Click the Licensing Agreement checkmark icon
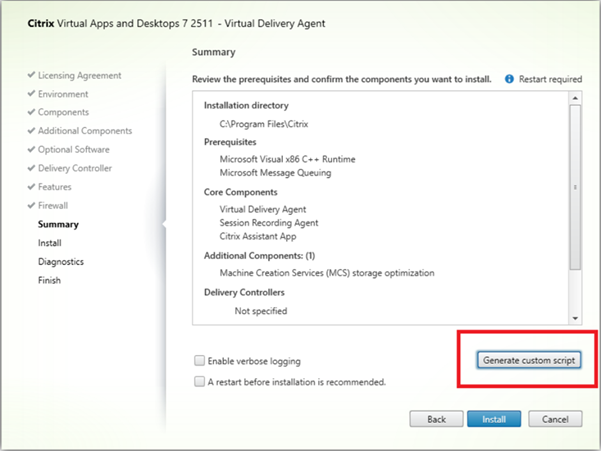601x451 pixels. [31, 75]
